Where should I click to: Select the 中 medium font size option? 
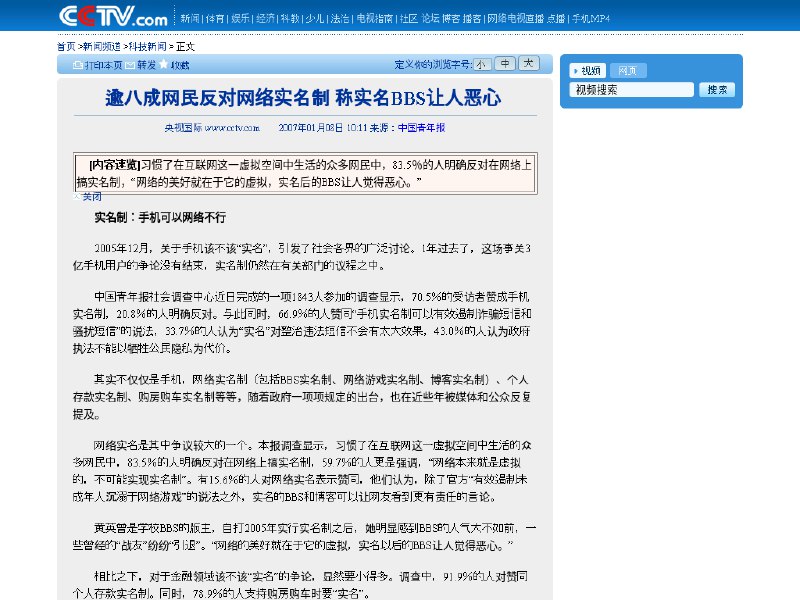click(506, 65)
